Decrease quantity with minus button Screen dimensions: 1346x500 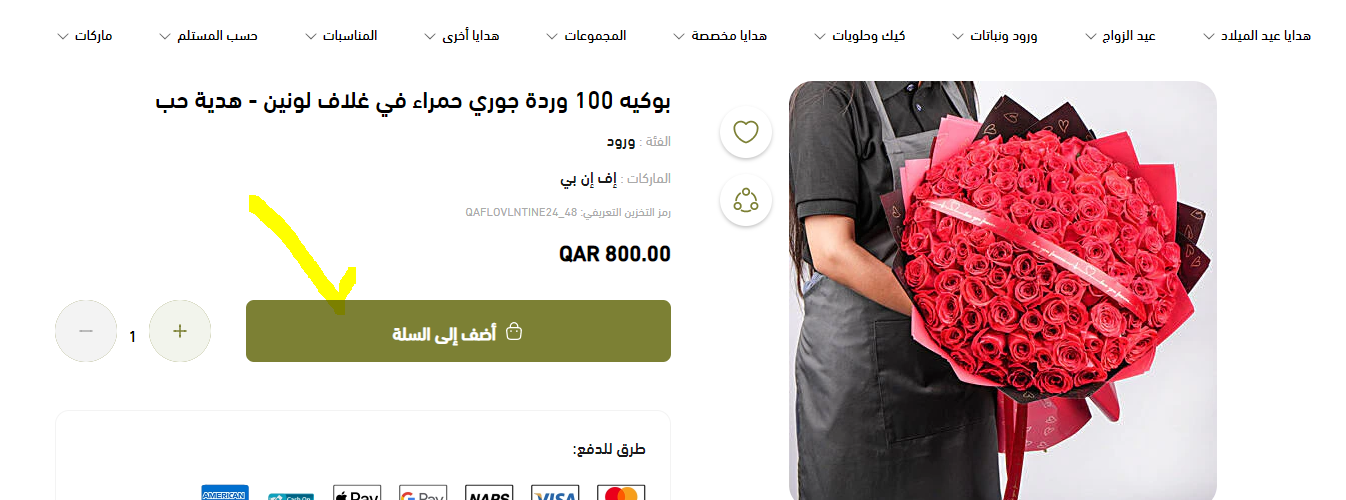tap(86, 331)
